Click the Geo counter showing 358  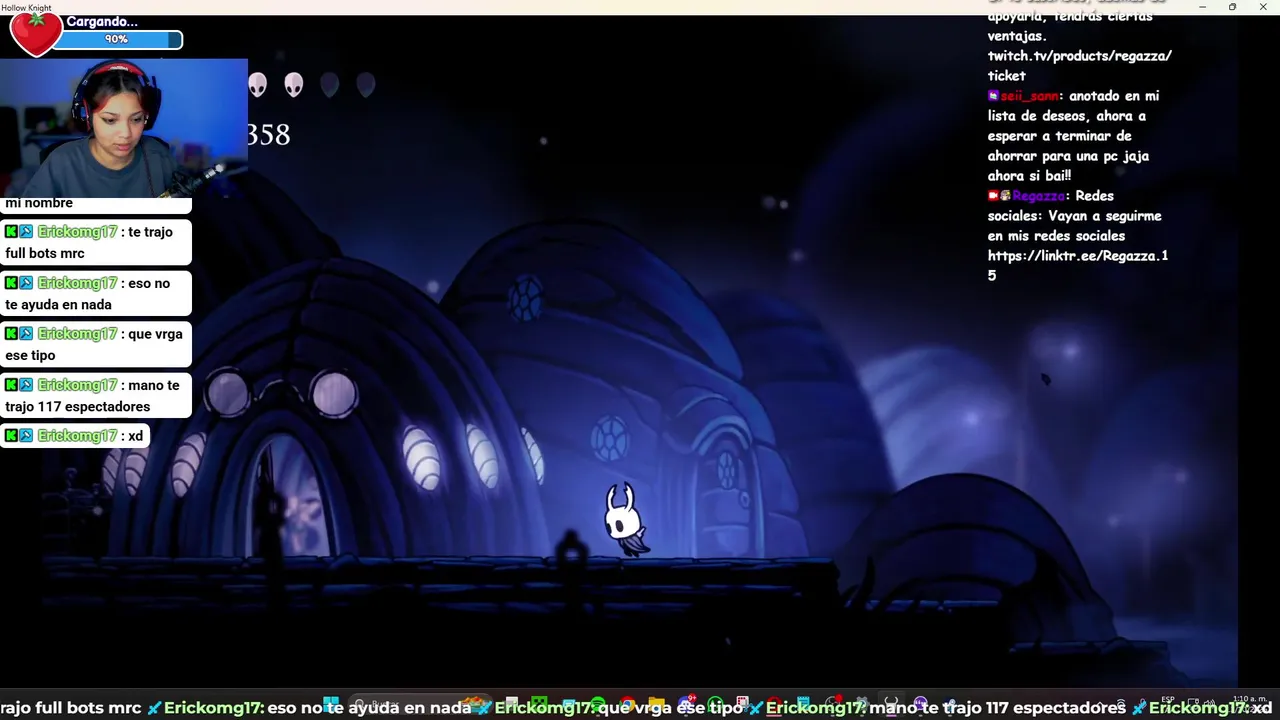coord(269,135)
